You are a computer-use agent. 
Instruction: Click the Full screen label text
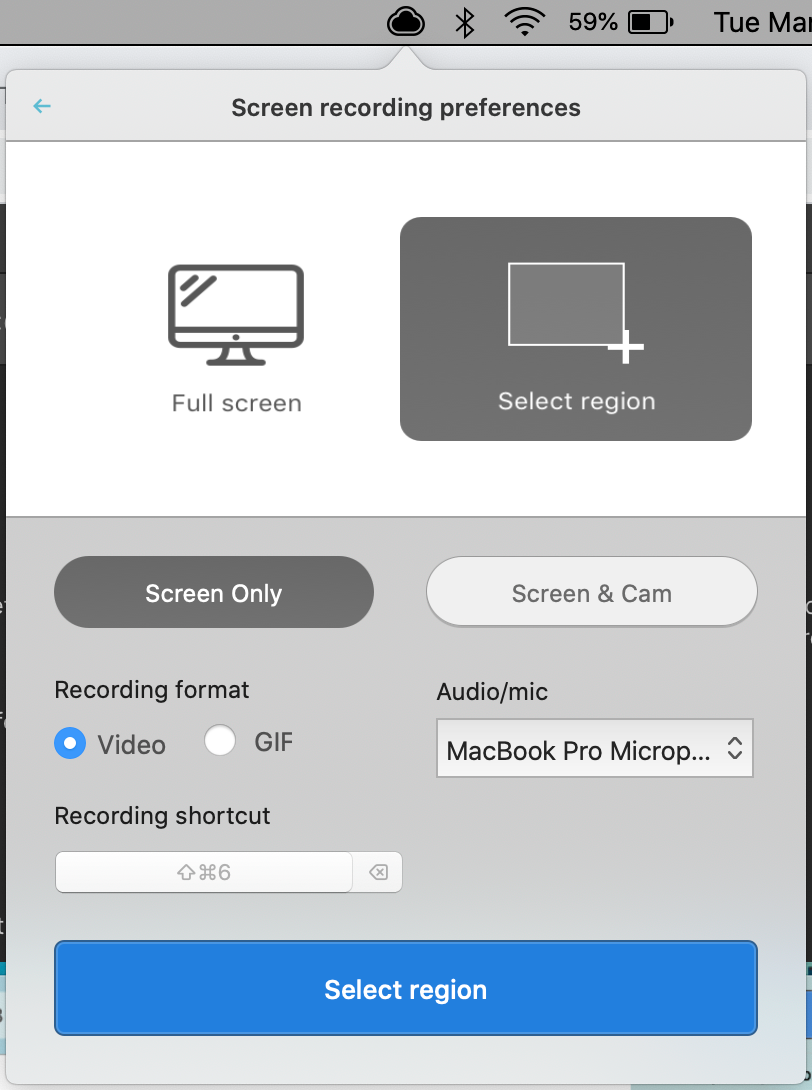[x=236, y=403]
